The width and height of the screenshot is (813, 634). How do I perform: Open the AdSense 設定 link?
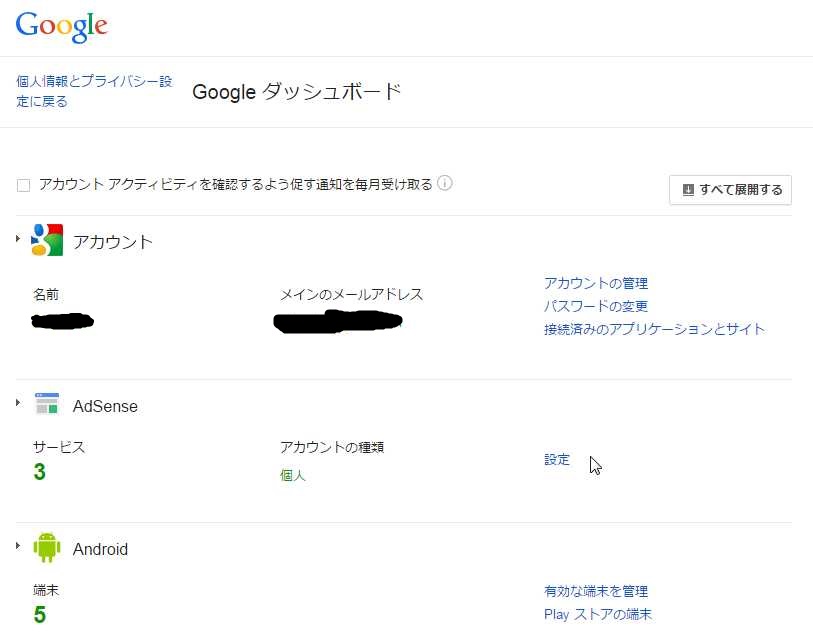coord(557,459)
